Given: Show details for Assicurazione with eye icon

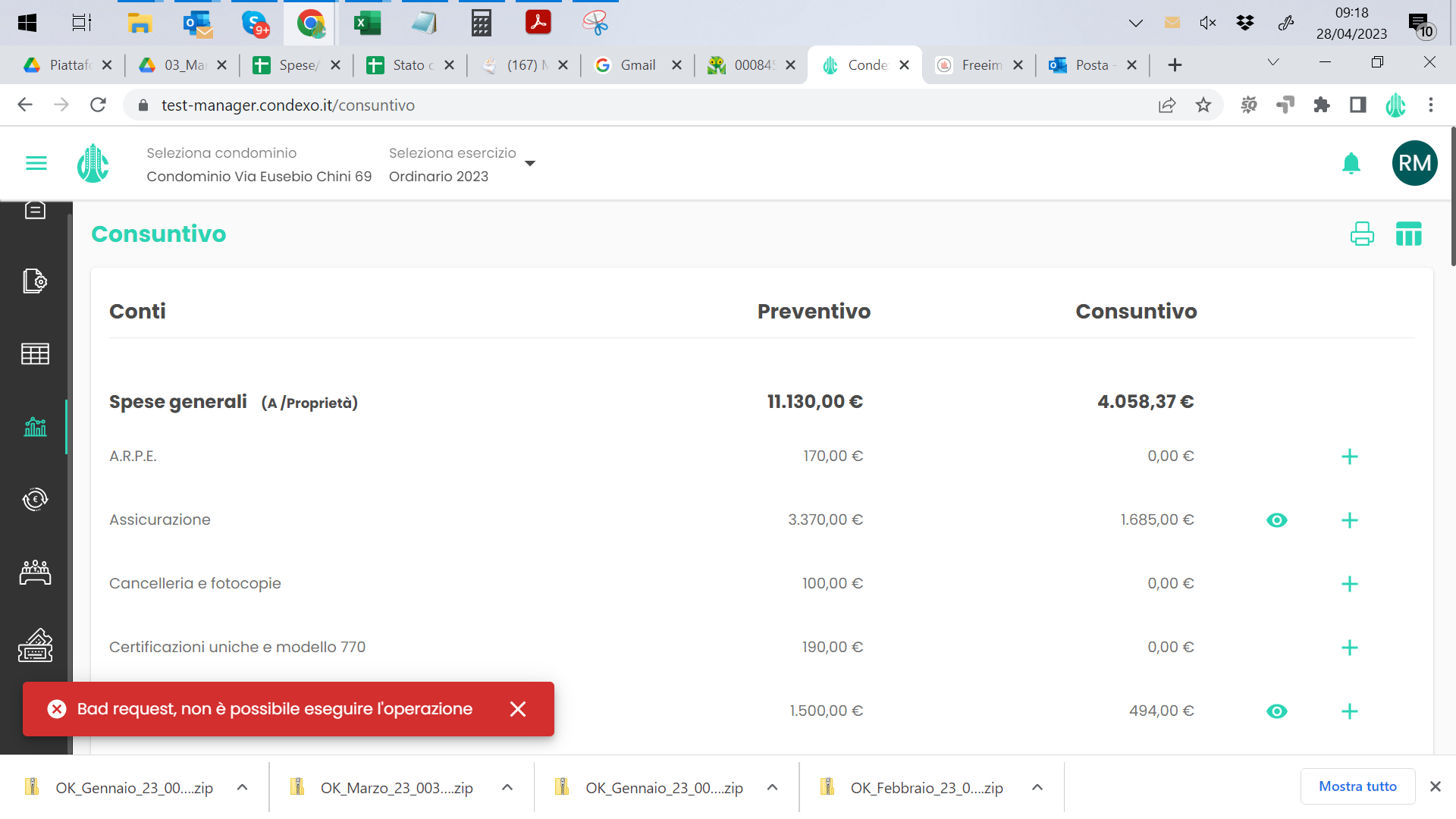Looking at the screenshot, I should (1277, 520).
